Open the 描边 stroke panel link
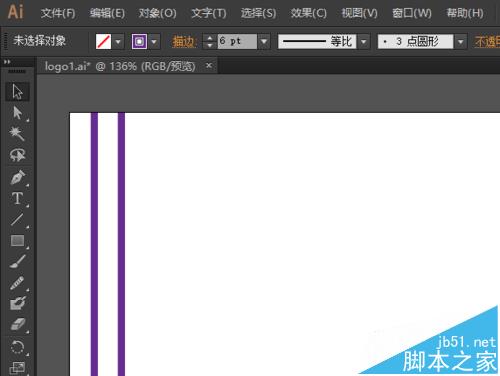500x376 pixels. [184, 42]
